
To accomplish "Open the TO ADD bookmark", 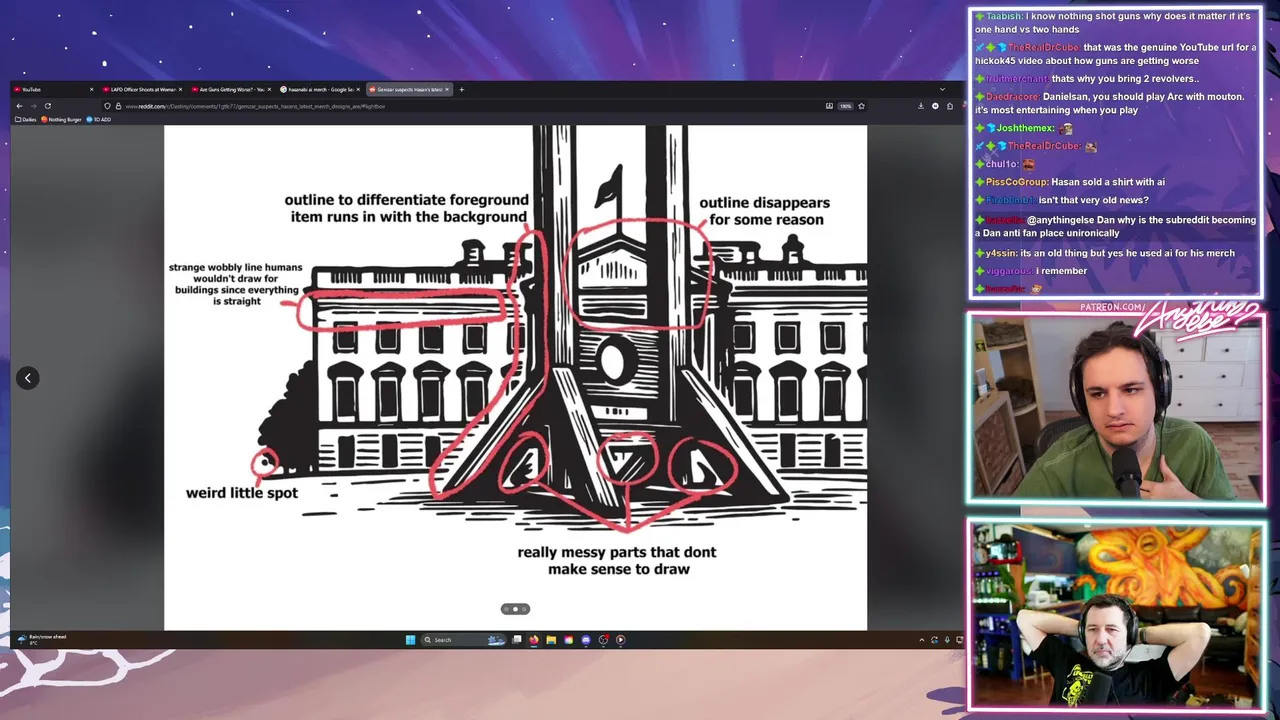I will click(99, 119).
